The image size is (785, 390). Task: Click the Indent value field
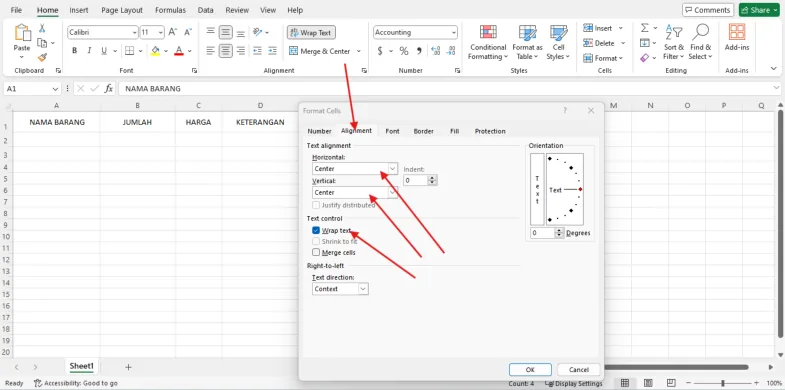pyautogui.click(x=416, y=180)
